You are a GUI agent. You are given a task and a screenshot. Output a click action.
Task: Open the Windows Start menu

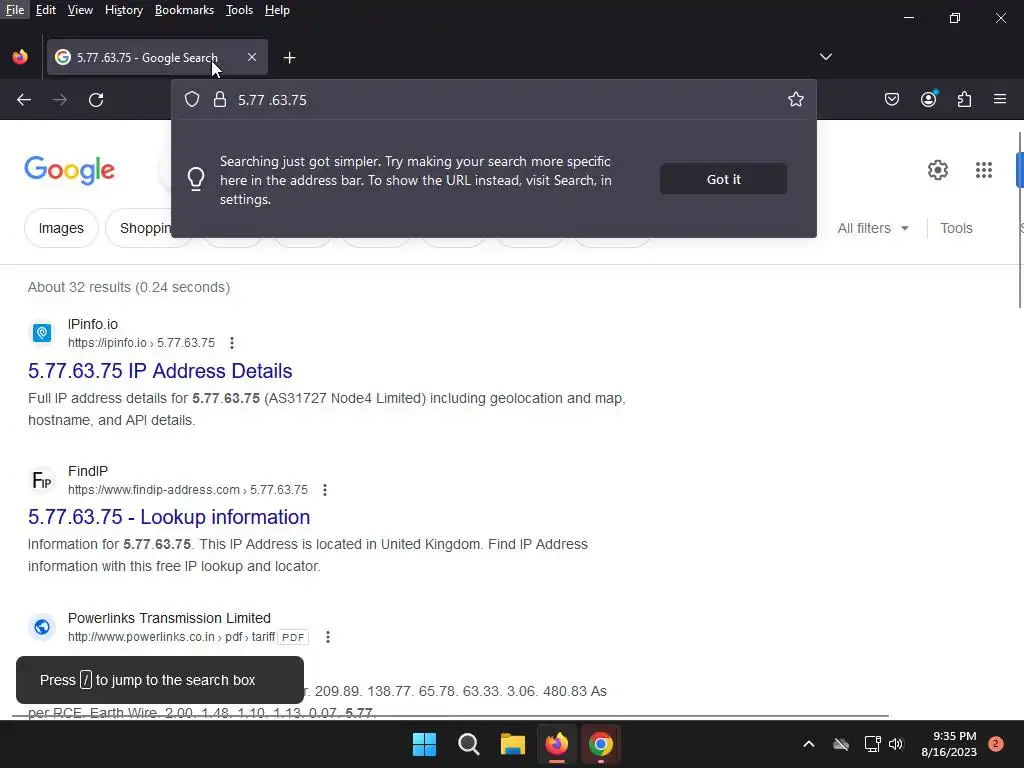[x=424, y=744]
